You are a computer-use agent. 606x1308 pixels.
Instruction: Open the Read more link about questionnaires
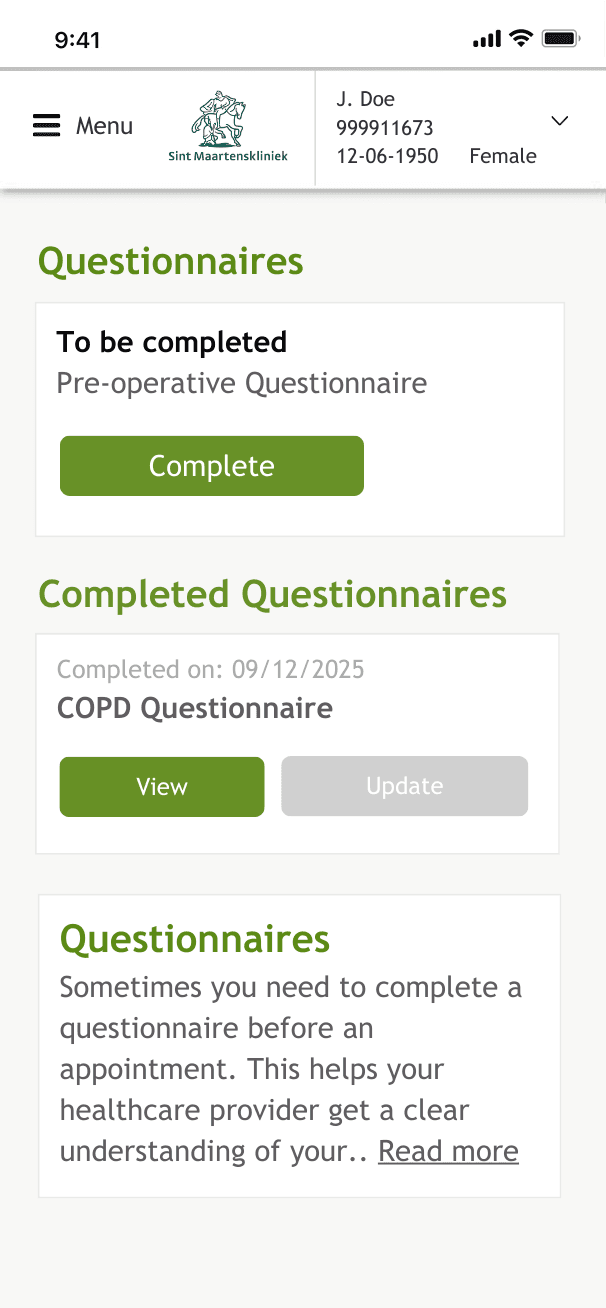(x=448, y=1151)
